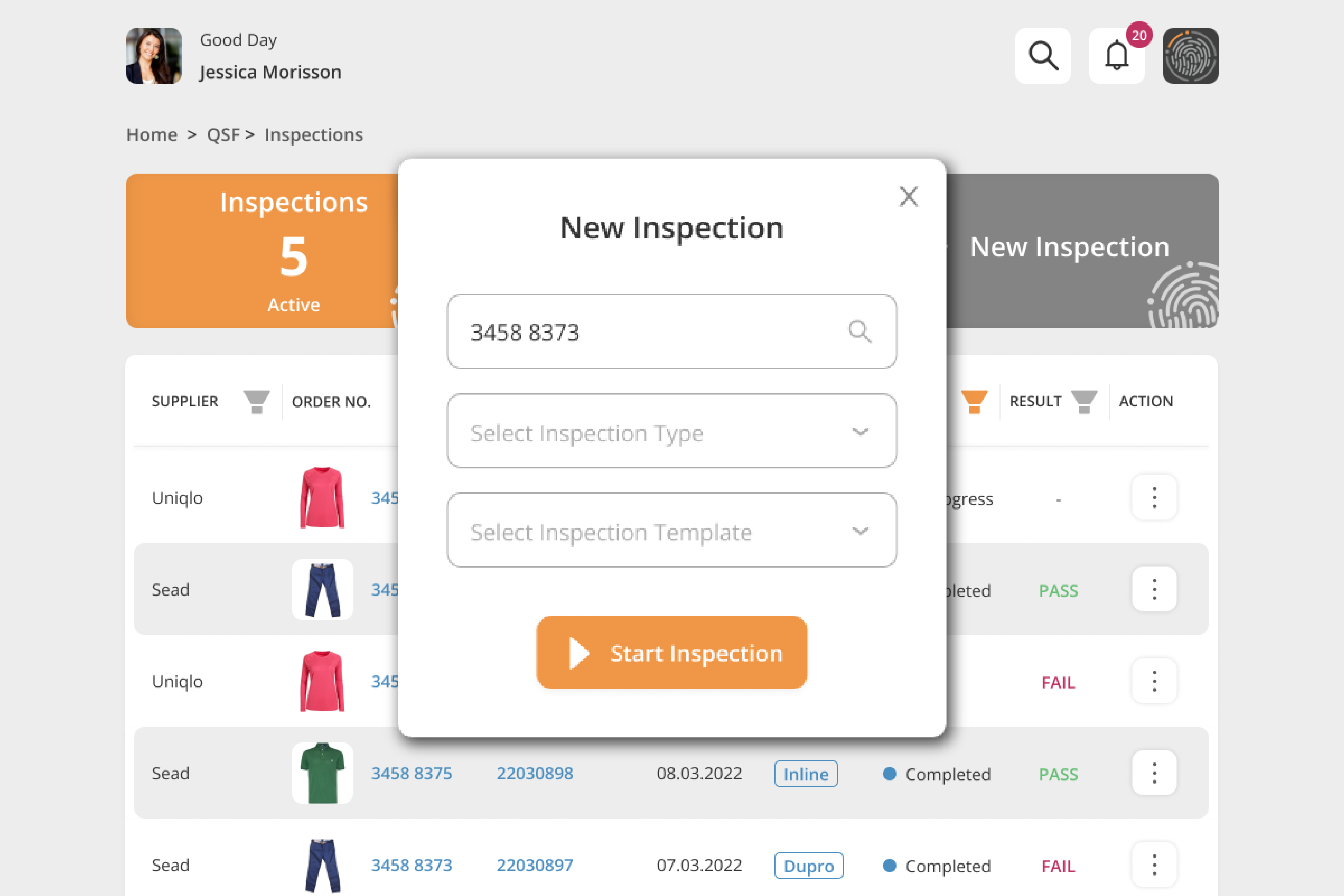Open the Supplier column filter funnel
The image size is (1344, 896).
click(x=257, y=401)
